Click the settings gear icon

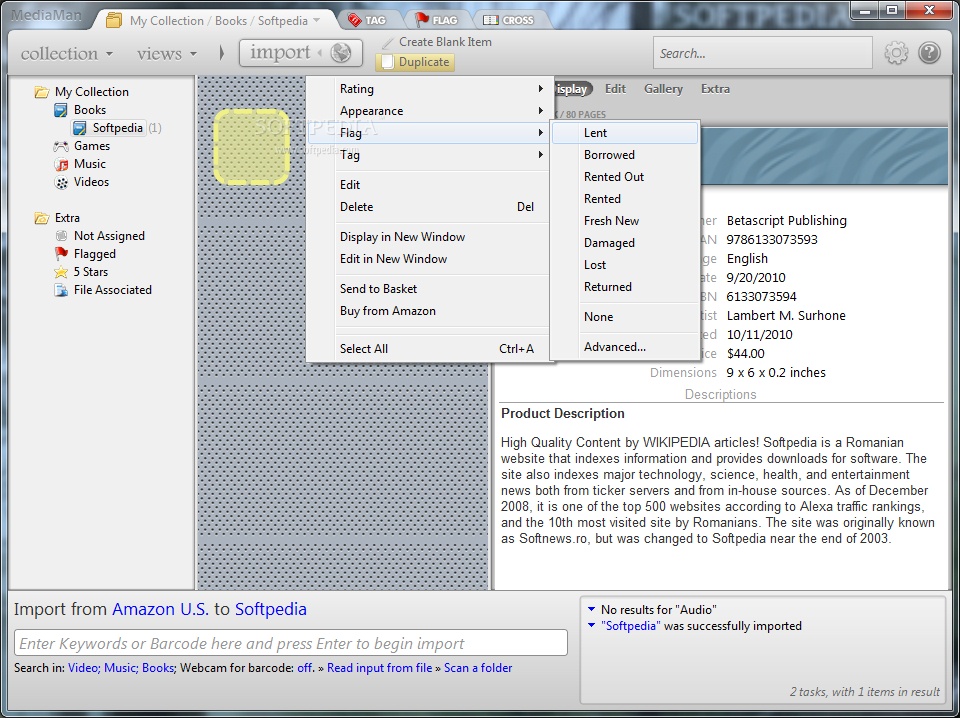[896, 53]
